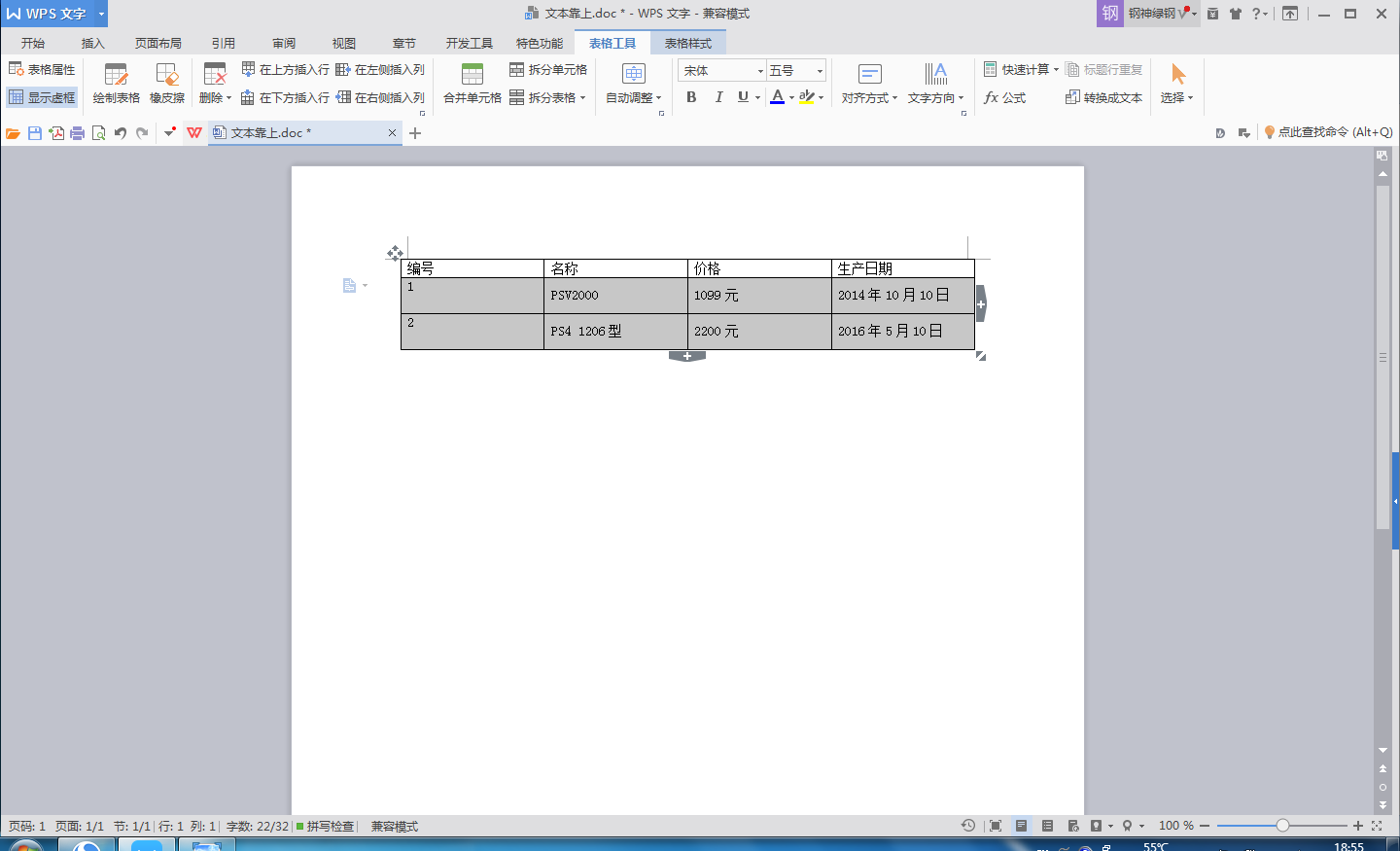The width and height of the screenshot is (1400, 851).
Task: Open the 审阅 Review tab
Action: (284, 43)
